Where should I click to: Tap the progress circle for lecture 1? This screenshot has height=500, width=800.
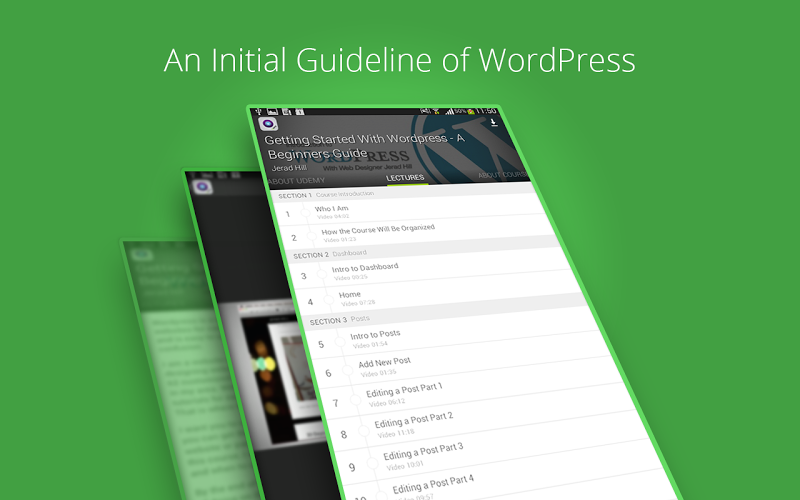coord(305,213)
